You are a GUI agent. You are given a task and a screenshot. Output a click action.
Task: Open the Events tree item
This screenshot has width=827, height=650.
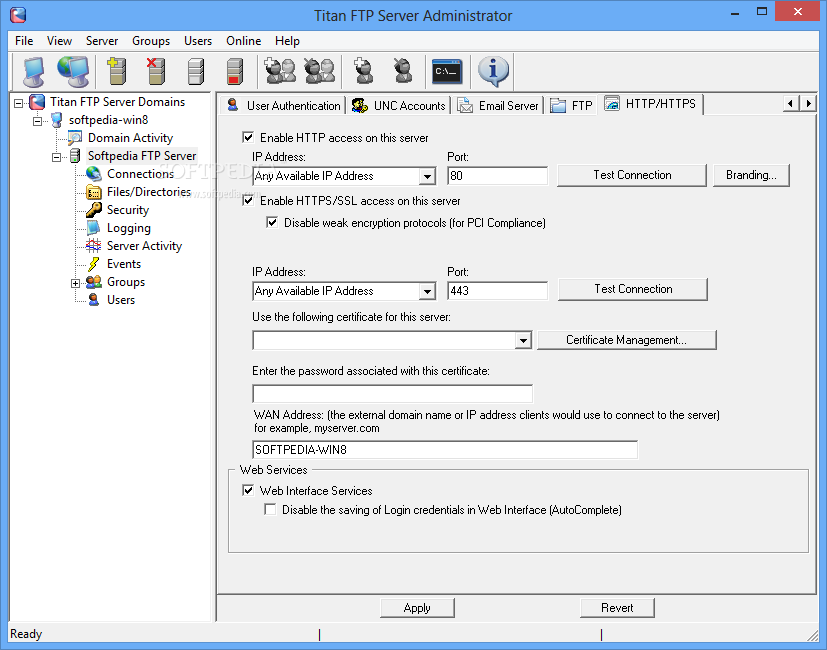click(x=124, y=264)
